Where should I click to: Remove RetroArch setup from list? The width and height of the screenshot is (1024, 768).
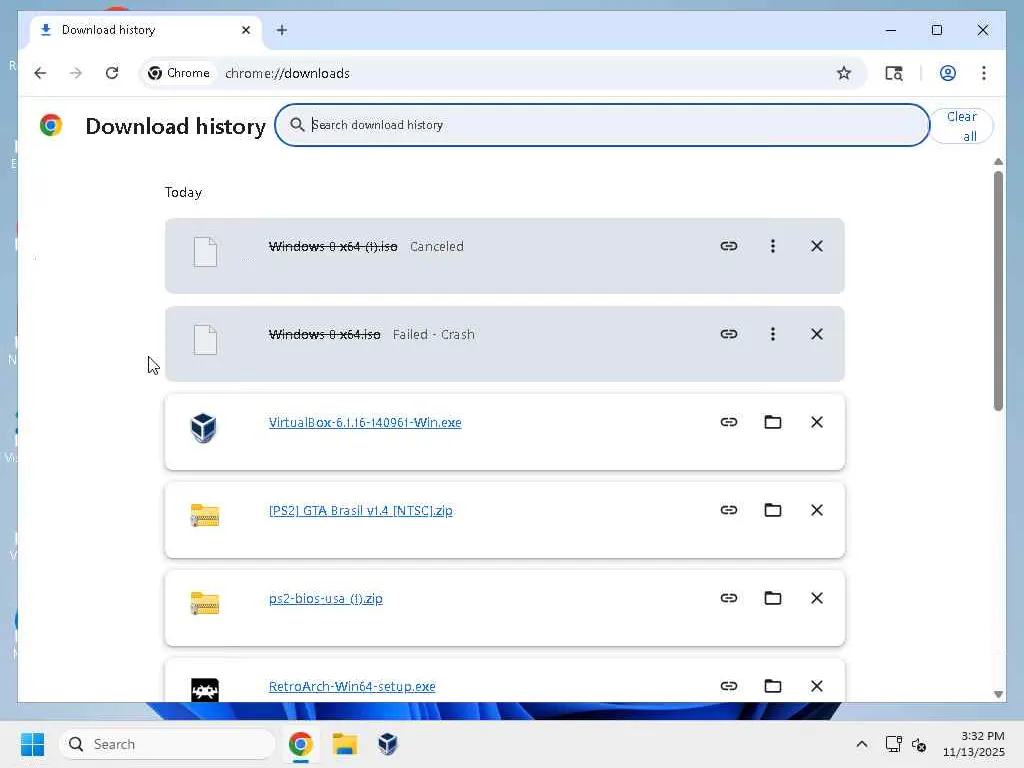pyautogui.click(x=816, y=686)
